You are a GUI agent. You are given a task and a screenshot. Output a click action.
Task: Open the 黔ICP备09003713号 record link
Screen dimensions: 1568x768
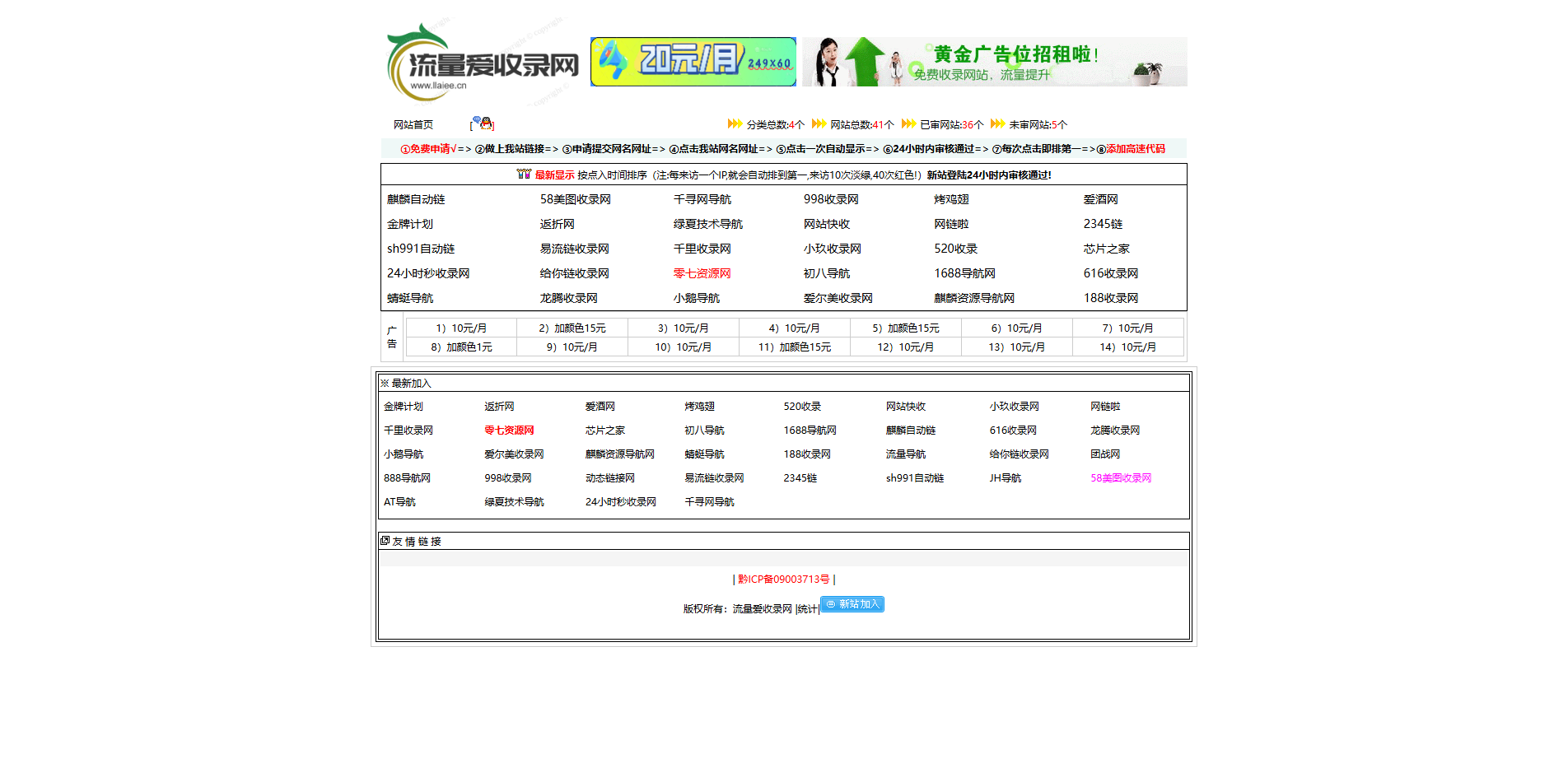[782, 578]
